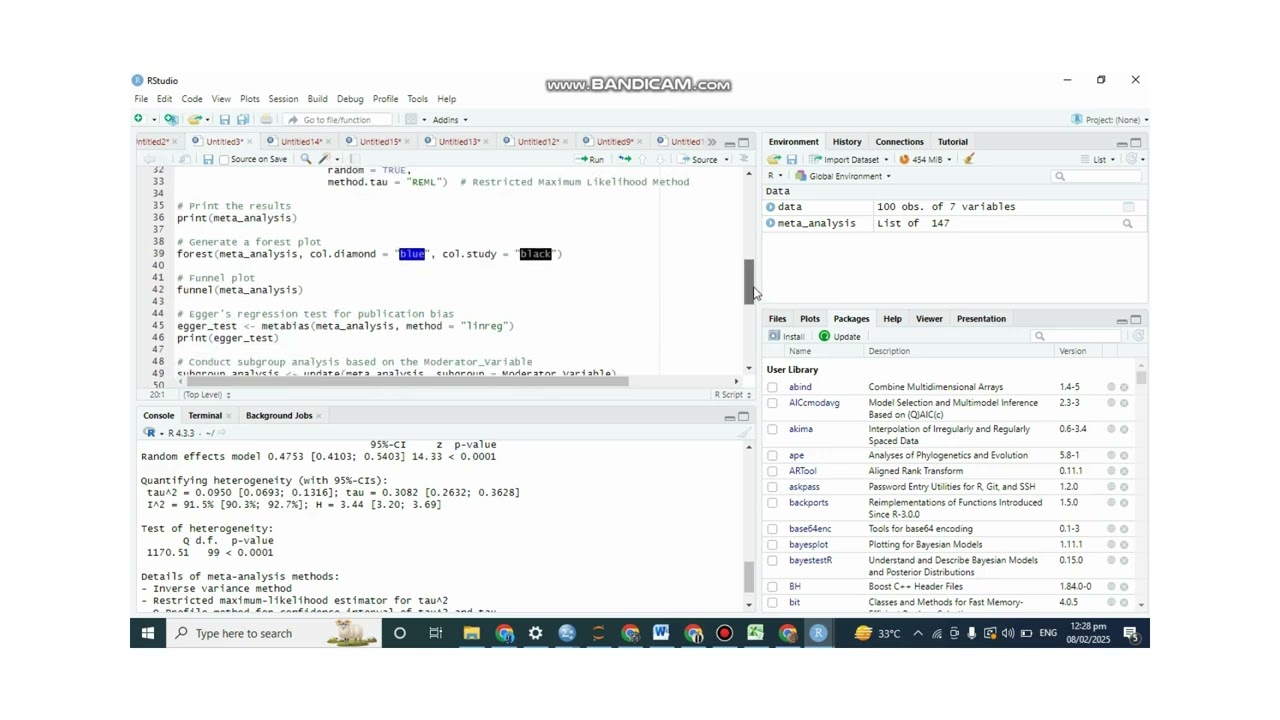The image size is (1280, 720).
Task: Check the AICcmodavg package checkbox
Action: tap(772, 403)
